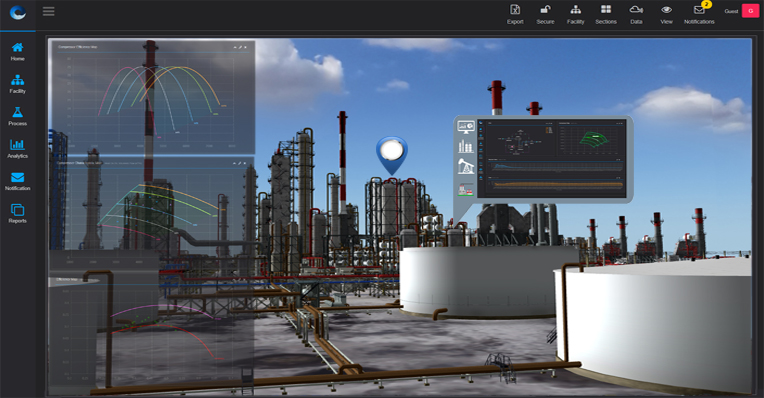Click the Guest user avatar
Viewport: 764px width, 398px height.
point(750,11)
